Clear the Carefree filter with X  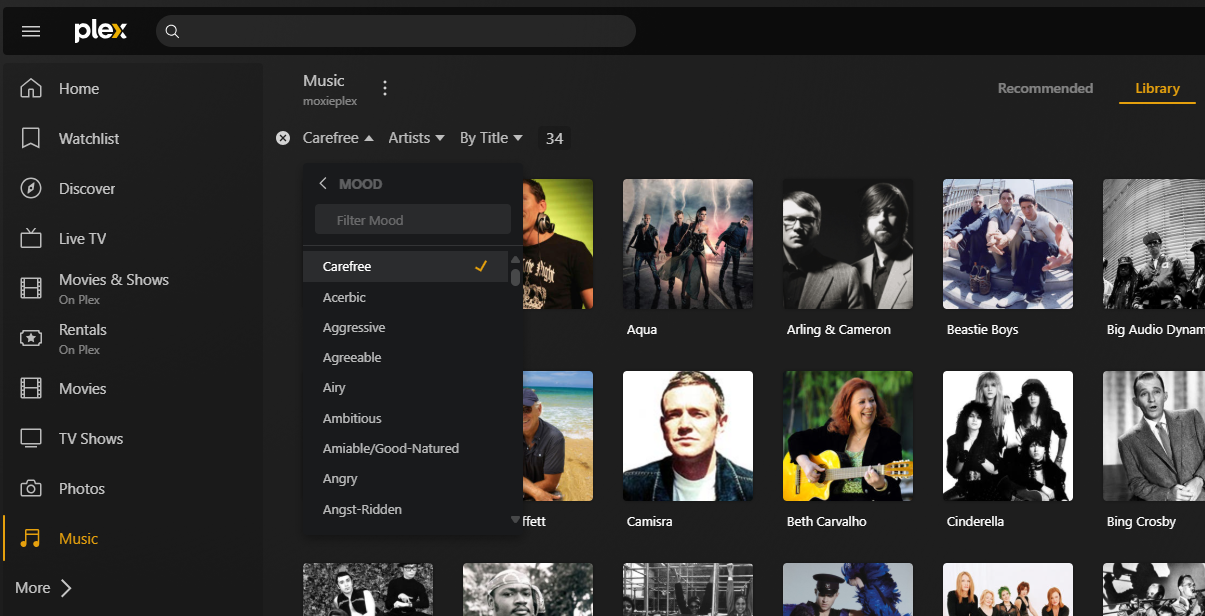[283, 138]
